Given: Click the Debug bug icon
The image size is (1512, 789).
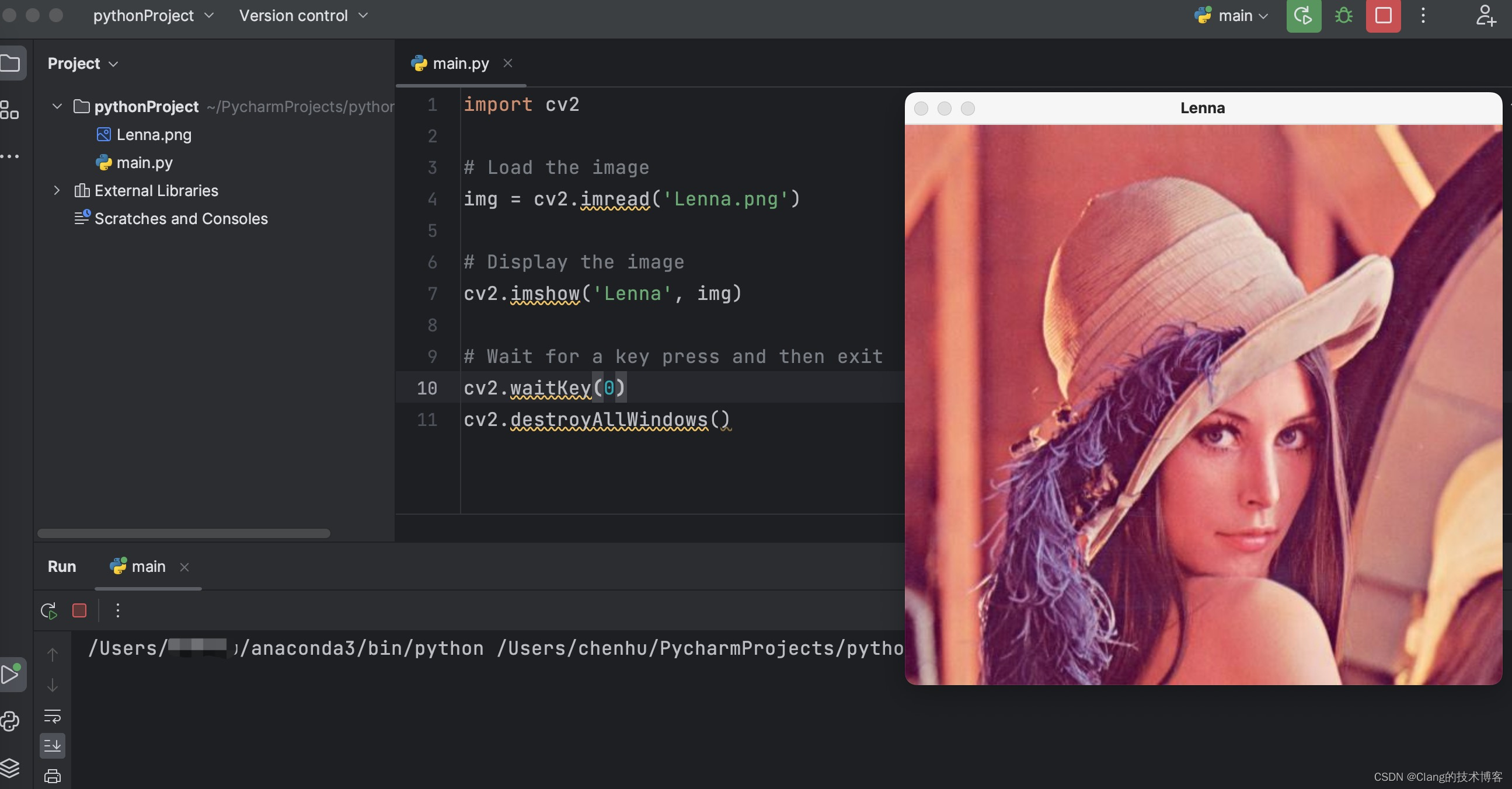Looking at the screenshot, I should tap(1343, 16).
